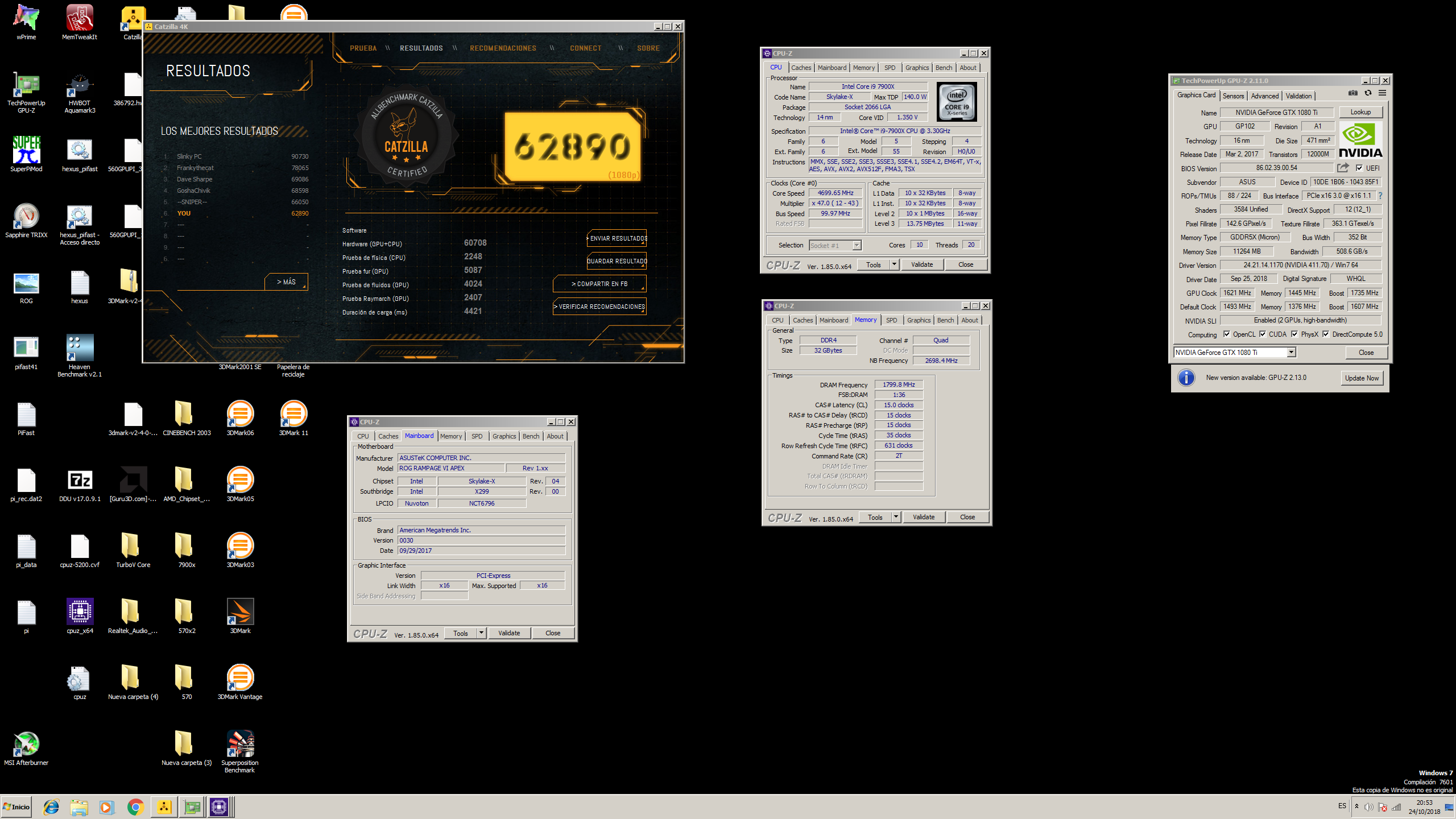The width and height of the screenshot is (1456, 819).
Task: Open the 3DMark03 desktop shortcut
Action: click(x=240, y=550)
